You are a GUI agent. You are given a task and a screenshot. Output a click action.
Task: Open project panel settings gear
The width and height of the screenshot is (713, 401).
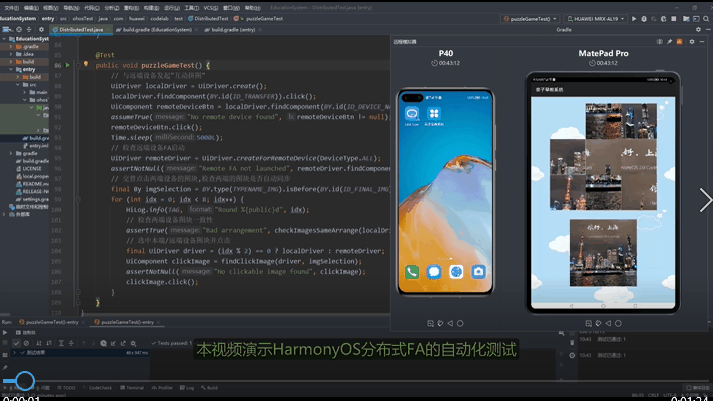(41, 30)
